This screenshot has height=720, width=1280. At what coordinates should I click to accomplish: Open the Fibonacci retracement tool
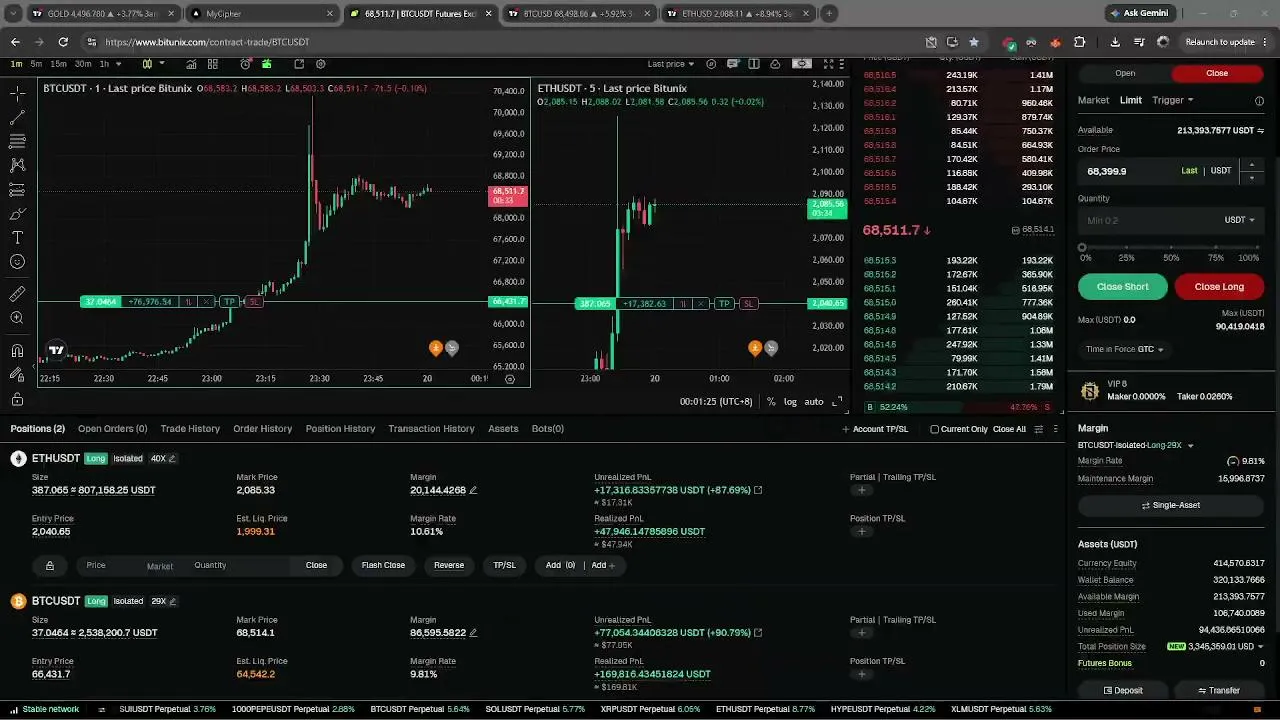pos(17,141)
